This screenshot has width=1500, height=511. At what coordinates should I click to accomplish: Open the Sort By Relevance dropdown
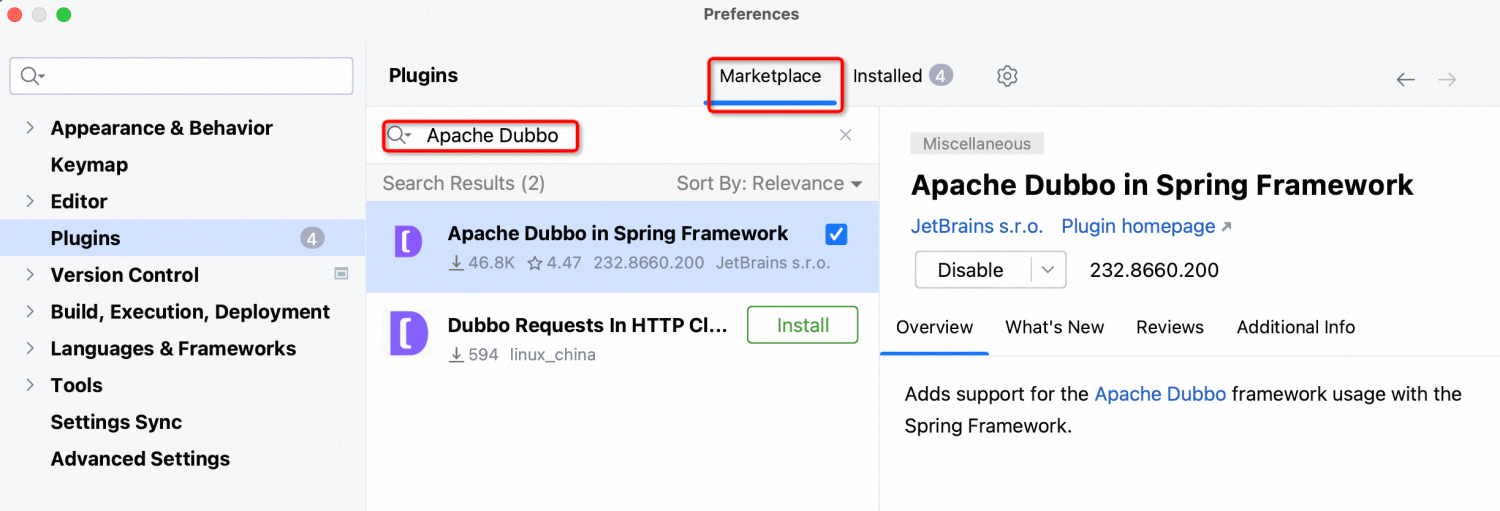point(768,184)
